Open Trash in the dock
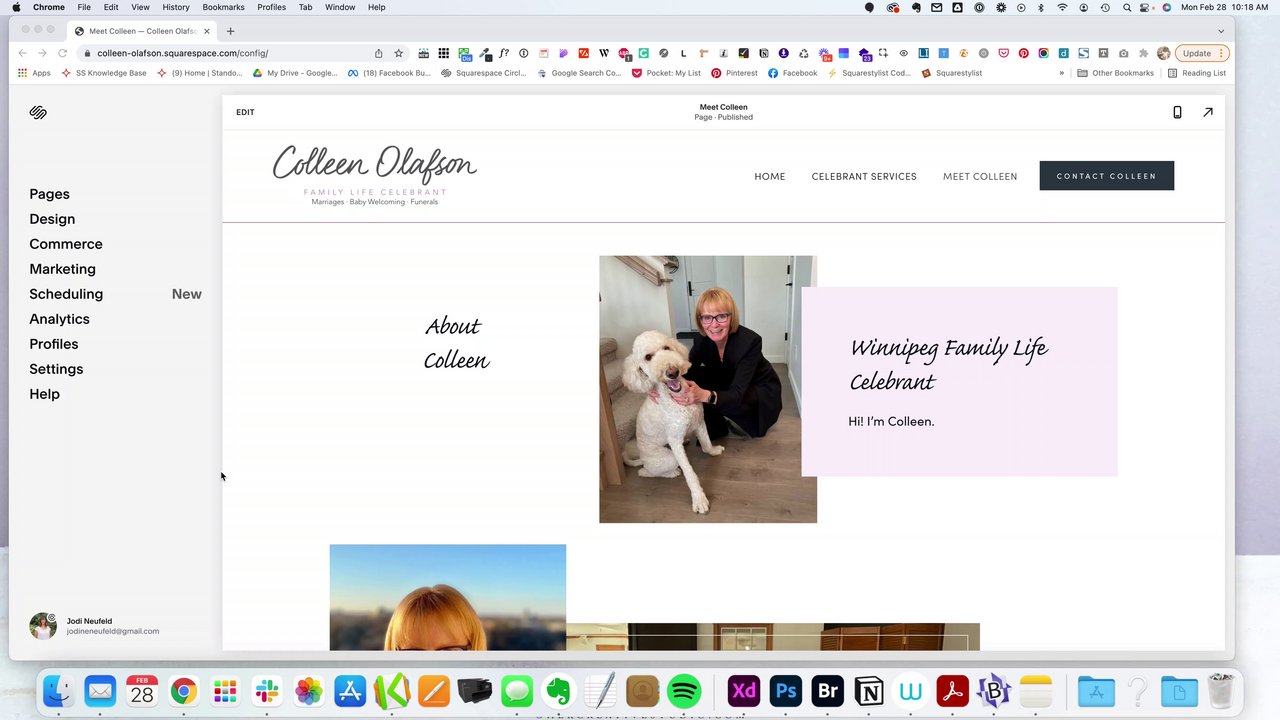1280x720 pixels. point(1221,691)
